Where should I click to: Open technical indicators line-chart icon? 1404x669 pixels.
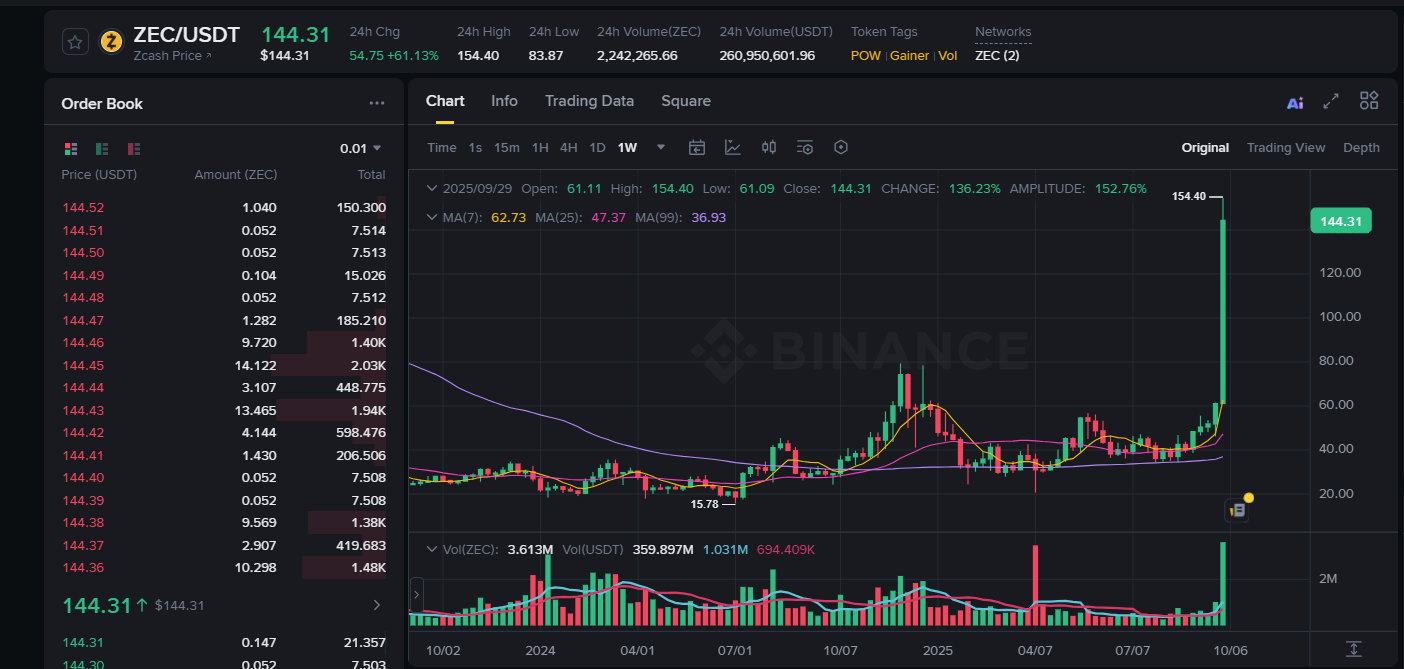733,148
